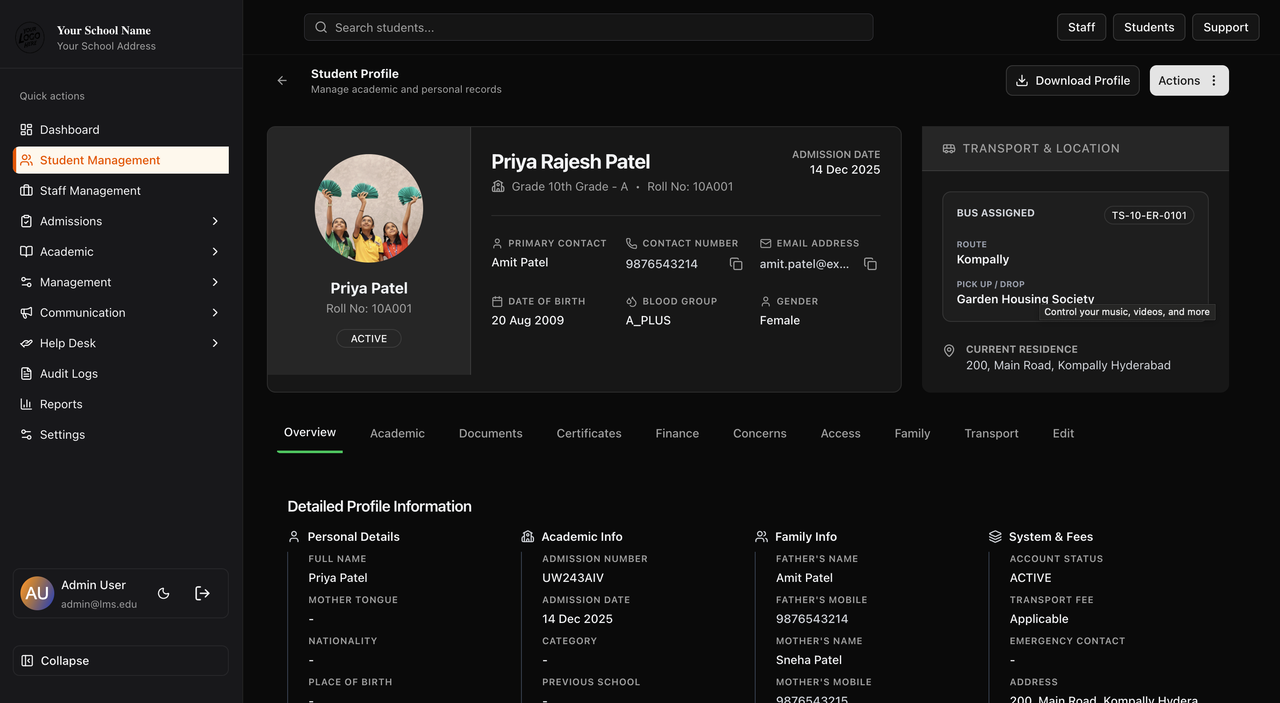Viewport: 1280px width, 703px height.
Task: Click Priya Patel's profile photo
Action: 369,208
